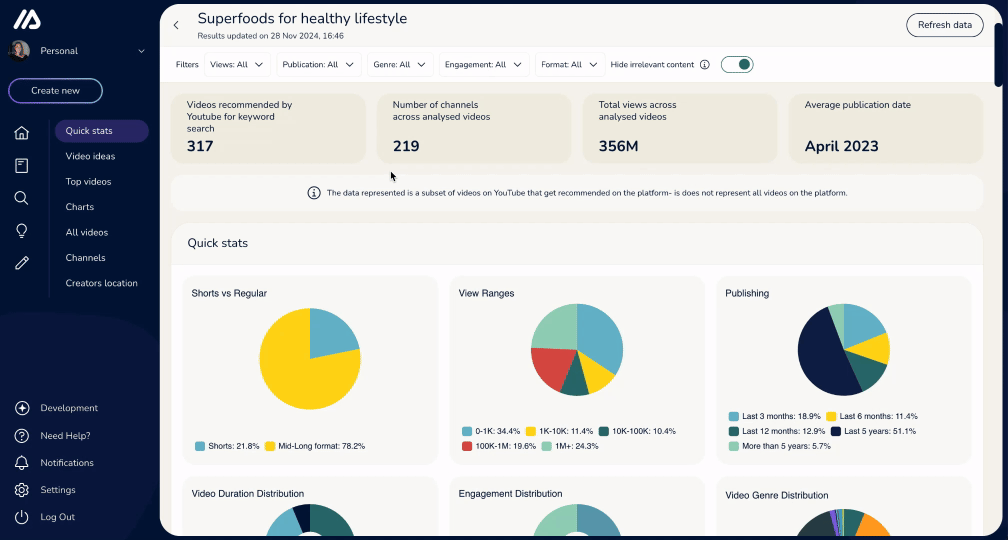Viewport: 1008px width, 540px height.
Task: Click the Last 3 months: 18.9% legend swatch
Action: [734, 417]
